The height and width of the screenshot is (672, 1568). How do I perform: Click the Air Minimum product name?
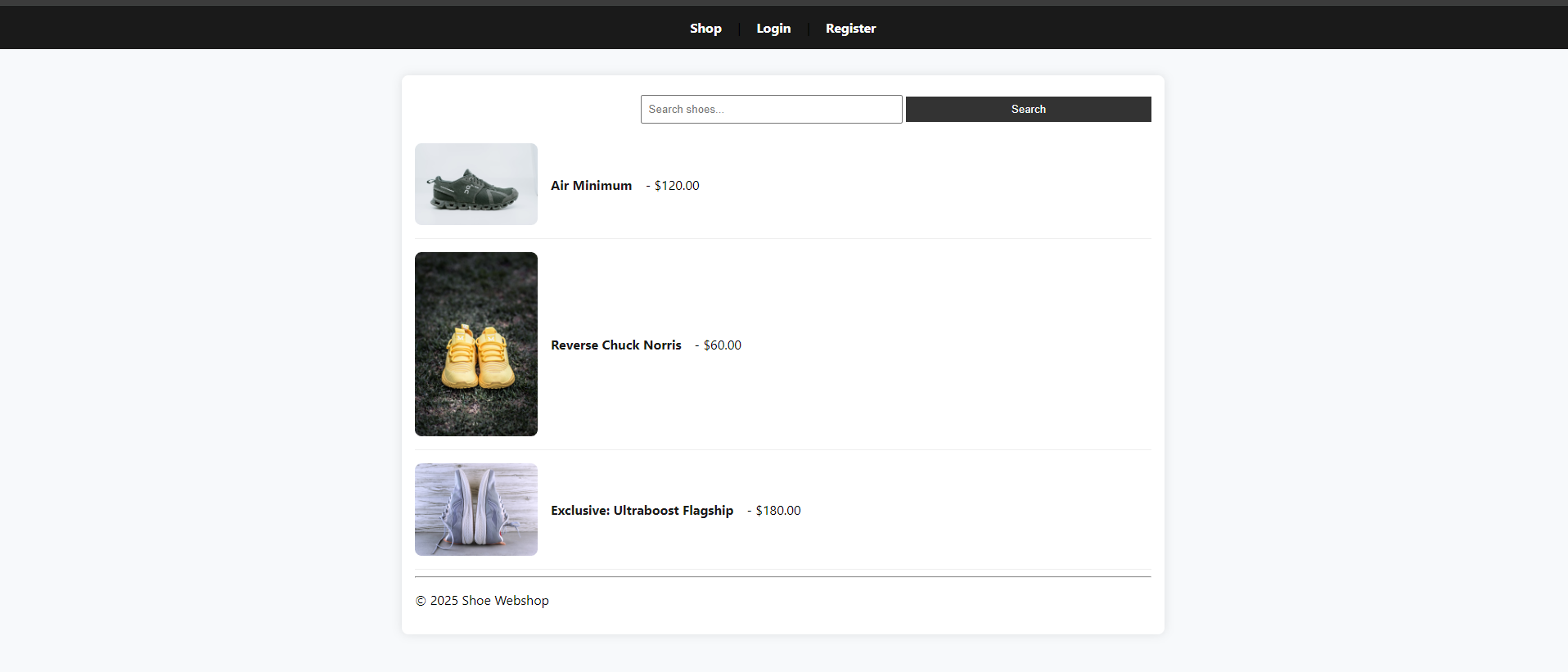[591, 186]
